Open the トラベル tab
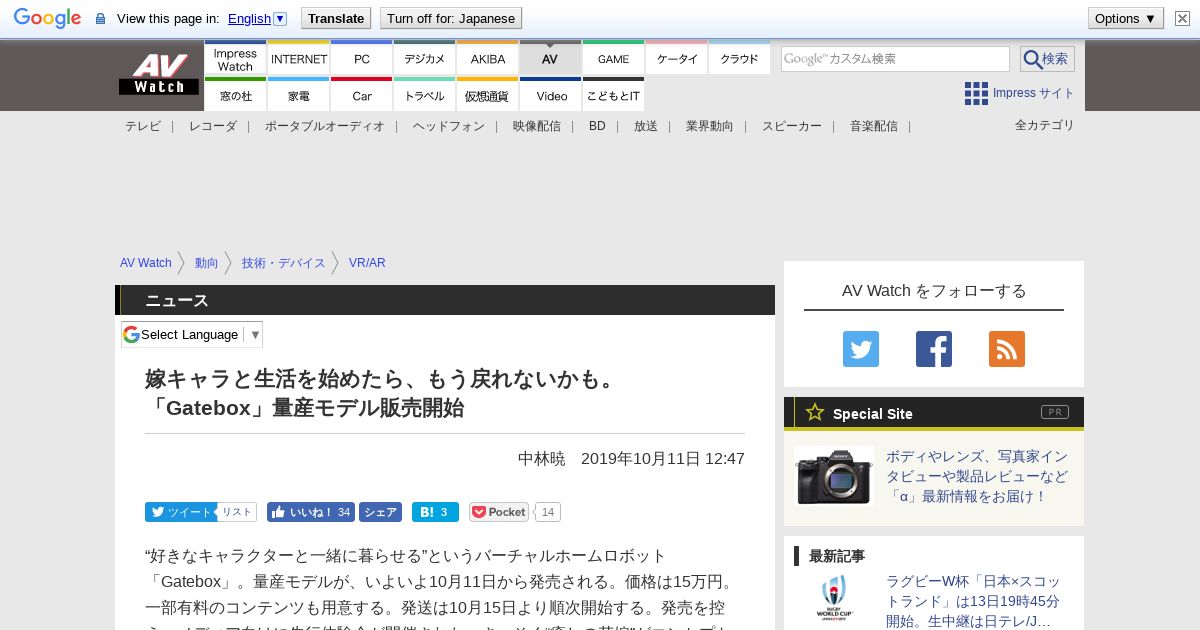Viewport: 1200px width, 630px height. (425, 95)
